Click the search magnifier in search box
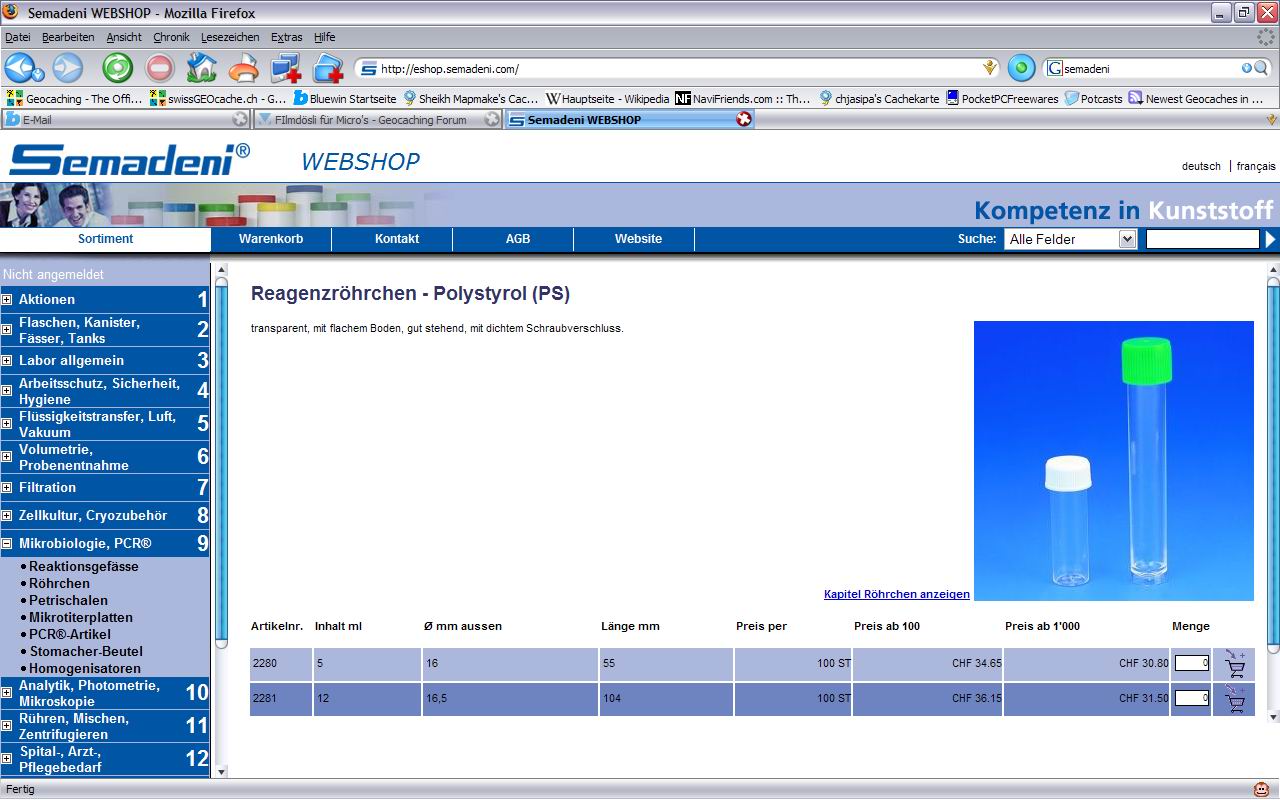The image size is (1280, 800). (x=1262, y=68)
